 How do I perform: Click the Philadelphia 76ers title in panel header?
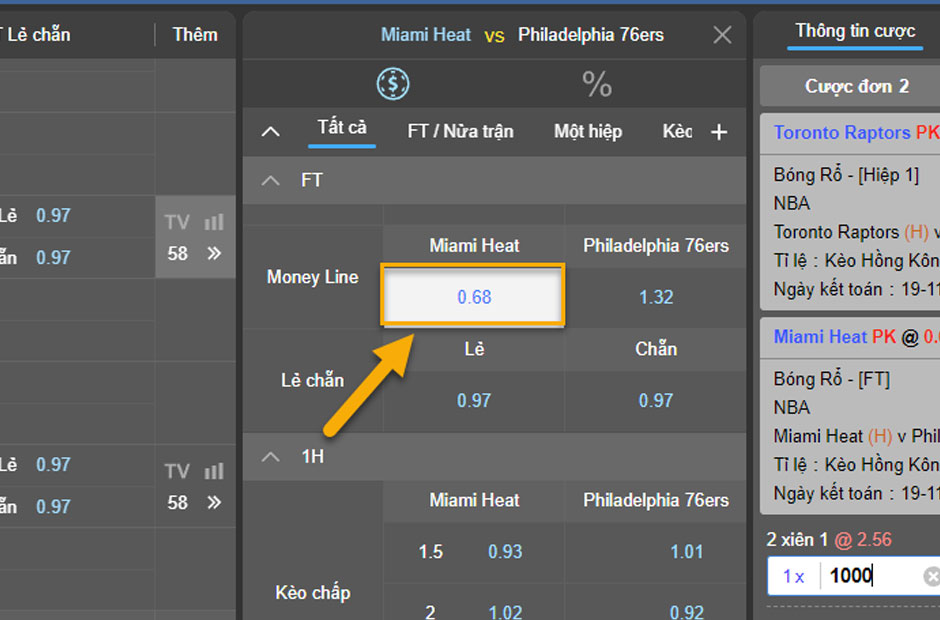pos(590,35)
